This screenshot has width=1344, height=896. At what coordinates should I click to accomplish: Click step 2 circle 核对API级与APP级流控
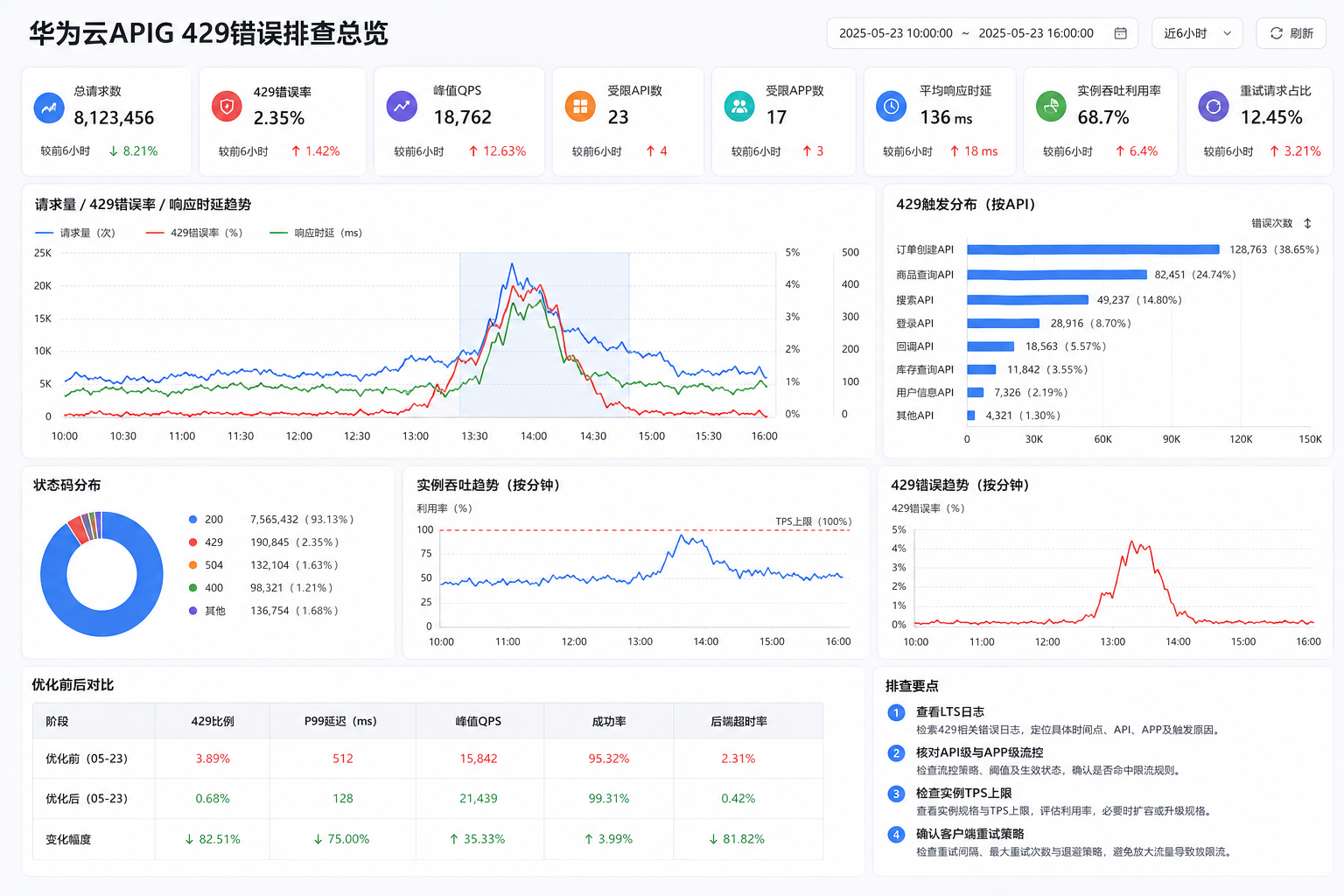pyautogui.click(x=896, y=752)
